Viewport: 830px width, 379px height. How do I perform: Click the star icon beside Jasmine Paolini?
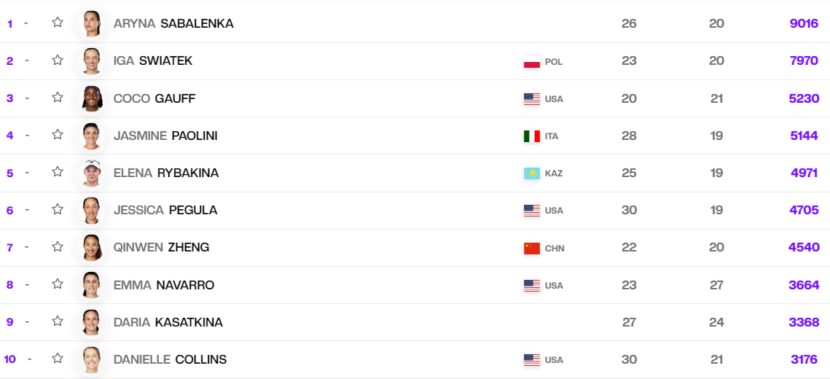coord(58,134)
